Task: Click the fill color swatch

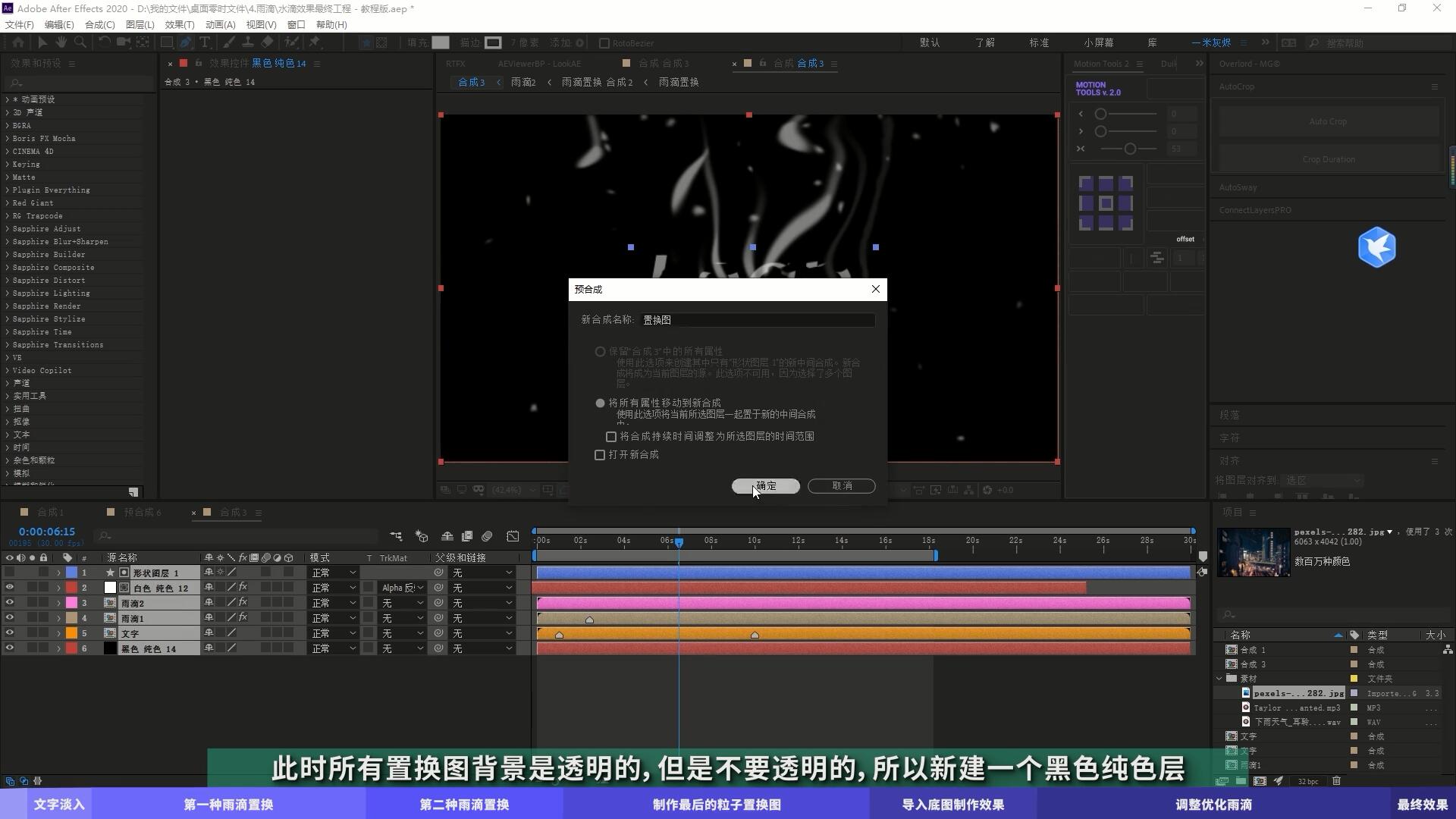Action: point(441,42)
